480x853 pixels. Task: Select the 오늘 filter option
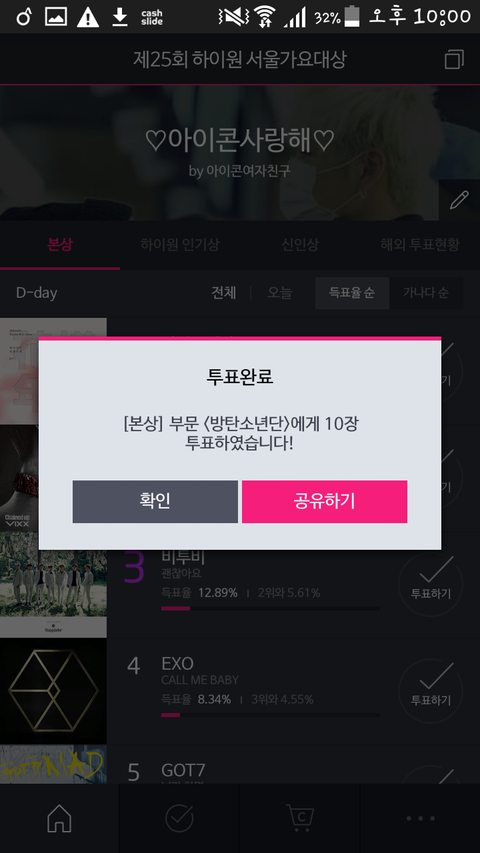[279, 293]
